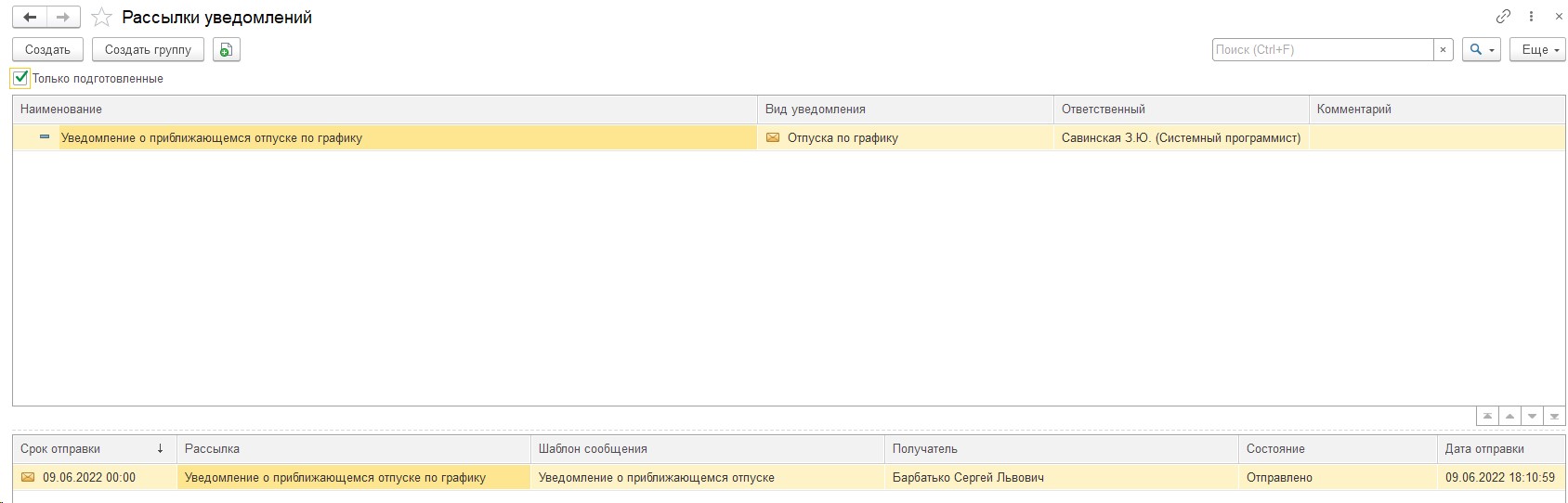Sort by the Наименование column header
This screenshot has width=1568, height=503.
pos(385,109)
